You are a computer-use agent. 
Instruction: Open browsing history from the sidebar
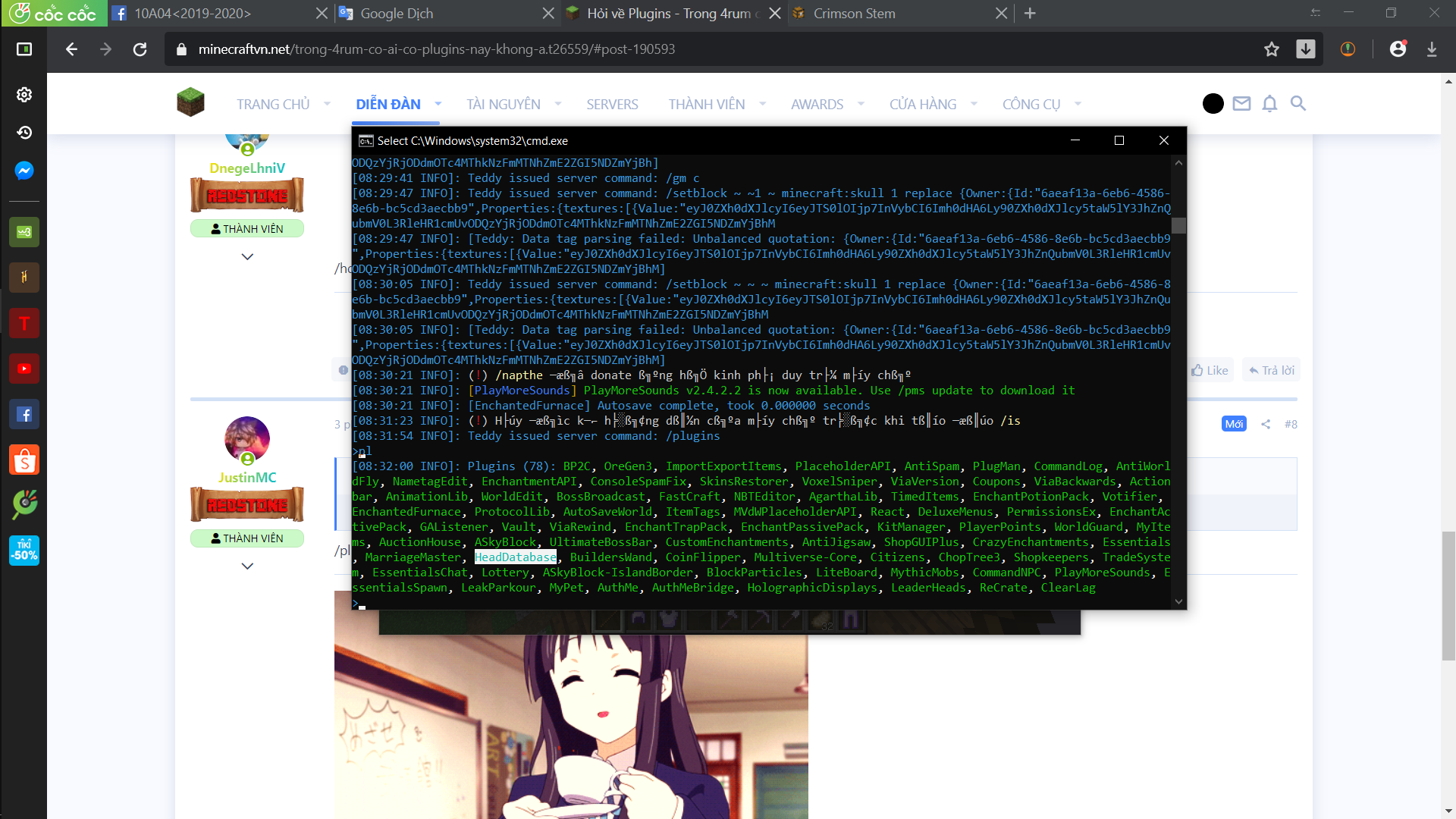(24, 133)
